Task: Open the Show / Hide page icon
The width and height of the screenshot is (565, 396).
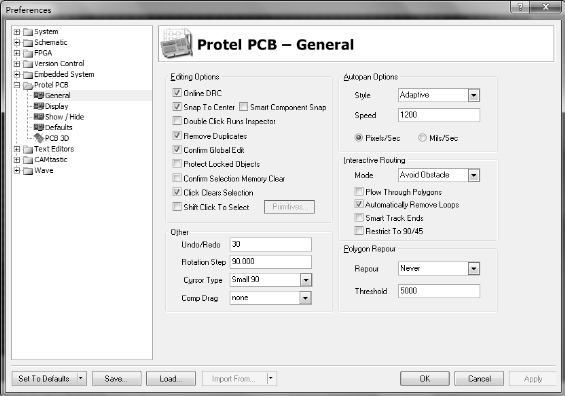Action: click(x=39, y=117)
